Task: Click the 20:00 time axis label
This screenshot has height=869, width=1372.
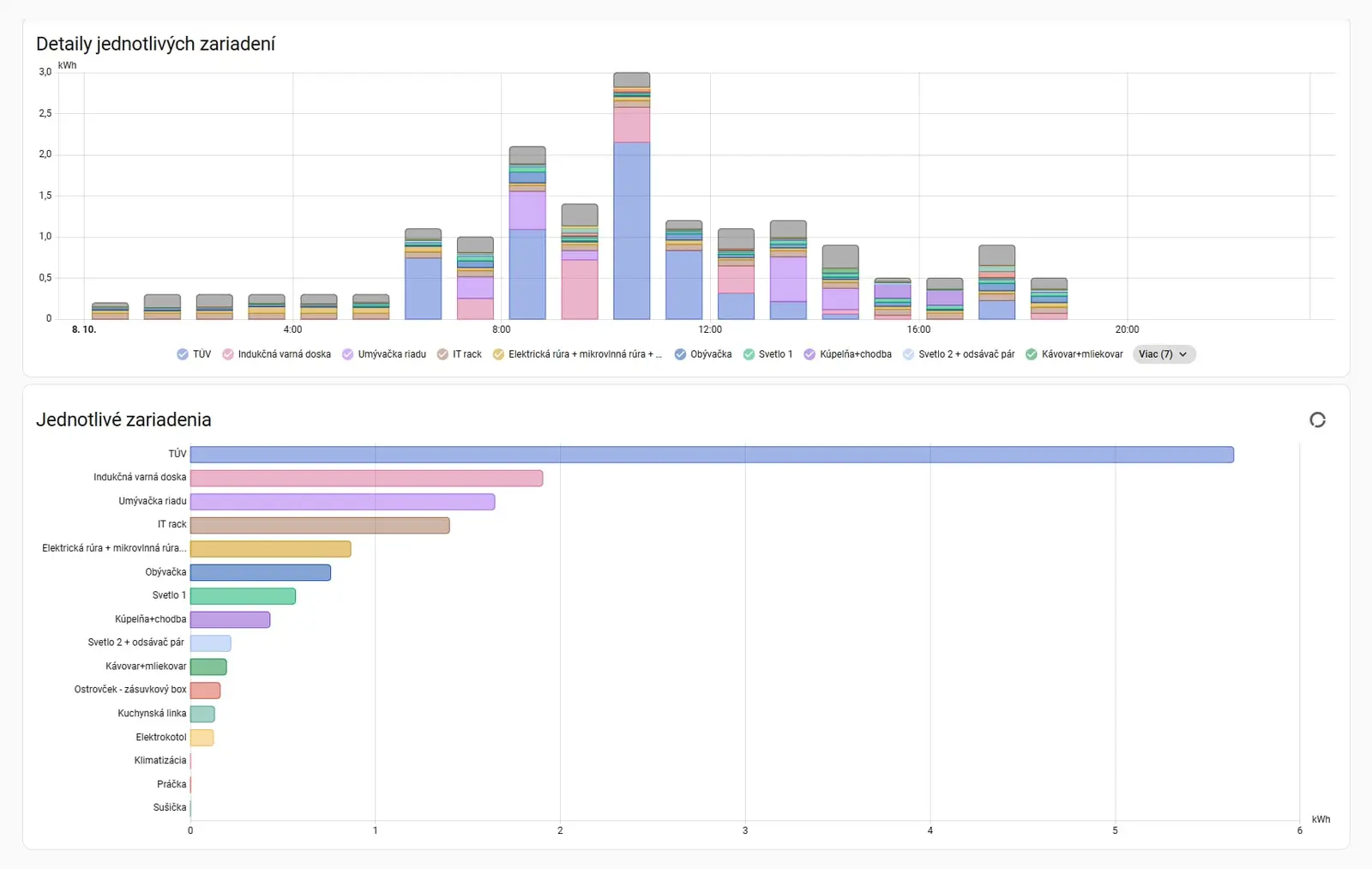Action: pos(1127,329)
